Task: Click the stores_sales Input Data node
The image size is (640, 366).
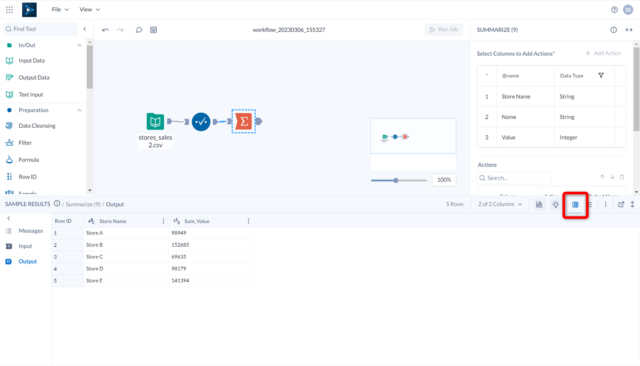Action: click(x=155, y=121)
